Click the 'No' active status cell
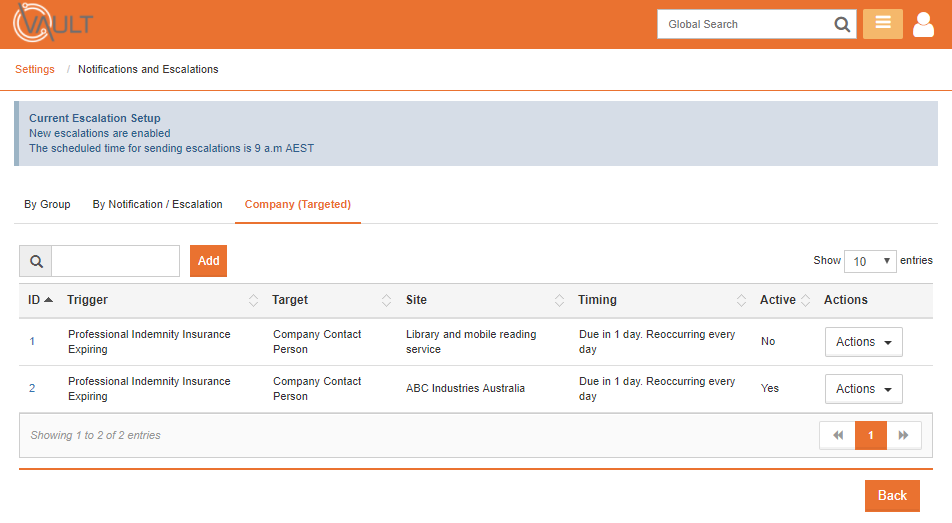Image resolution: width=952 pixels, height=523 pixels. (x=768, y=341)
